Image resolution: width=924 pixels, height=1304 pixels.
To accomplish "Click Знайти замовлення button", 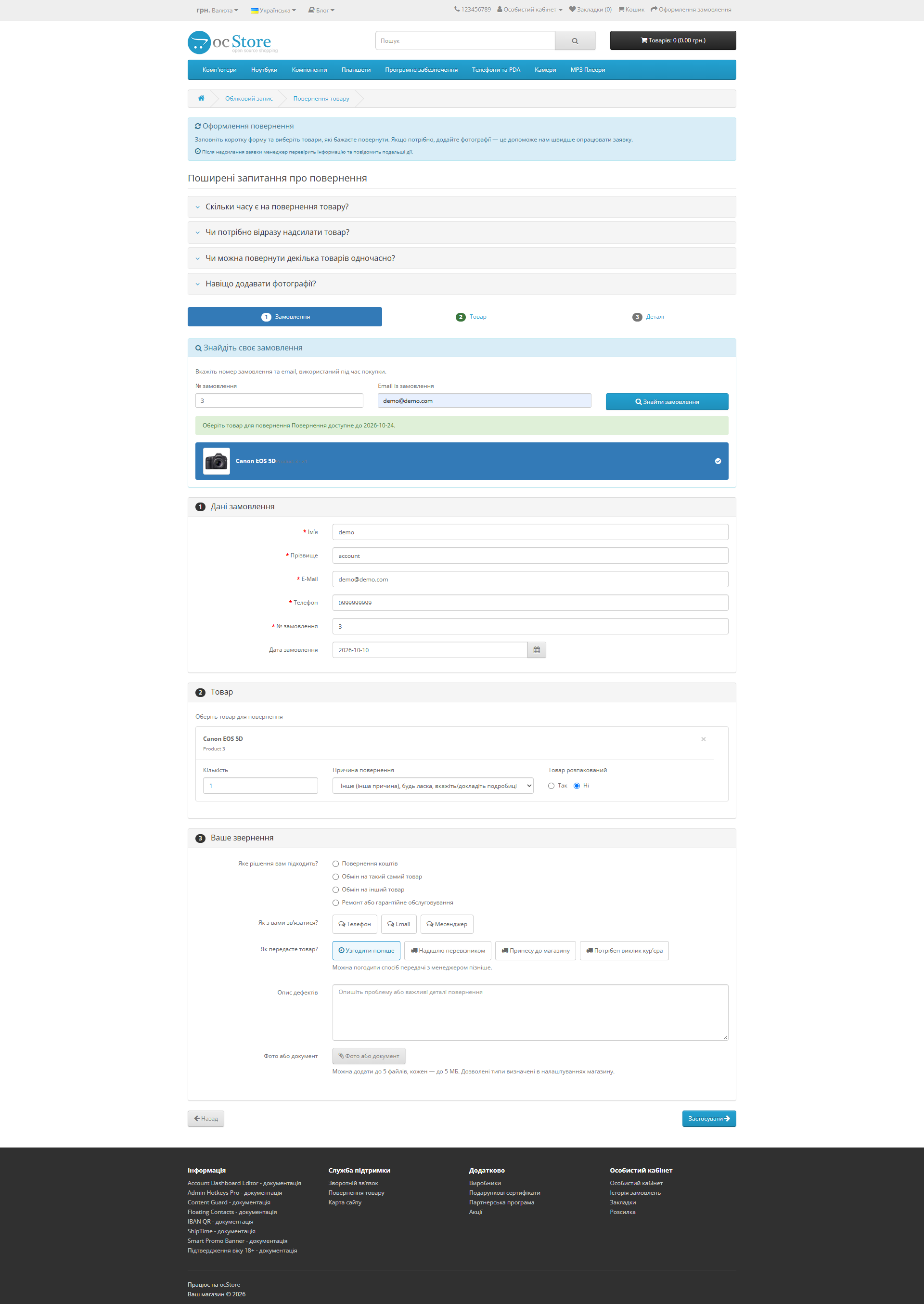I will coord(667,401).
